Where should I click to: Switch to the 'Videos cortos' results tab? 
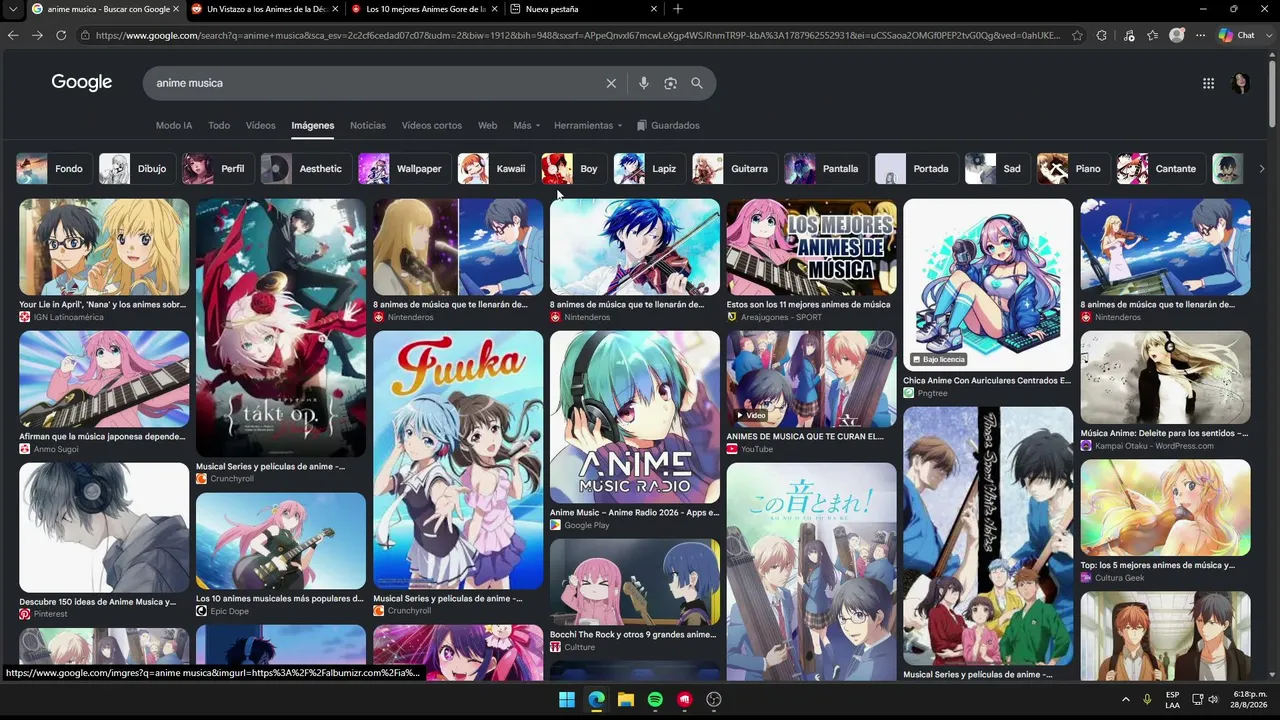[x=432, y=126]
